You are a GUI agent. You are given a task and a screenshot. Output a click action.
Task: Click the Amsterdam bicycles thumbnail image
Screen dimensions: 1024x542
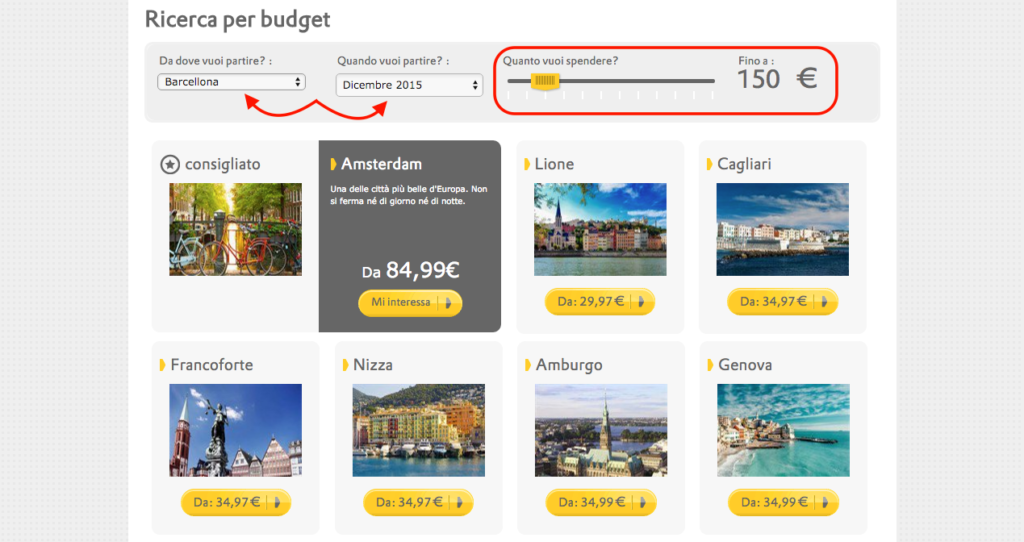[235, 229]
